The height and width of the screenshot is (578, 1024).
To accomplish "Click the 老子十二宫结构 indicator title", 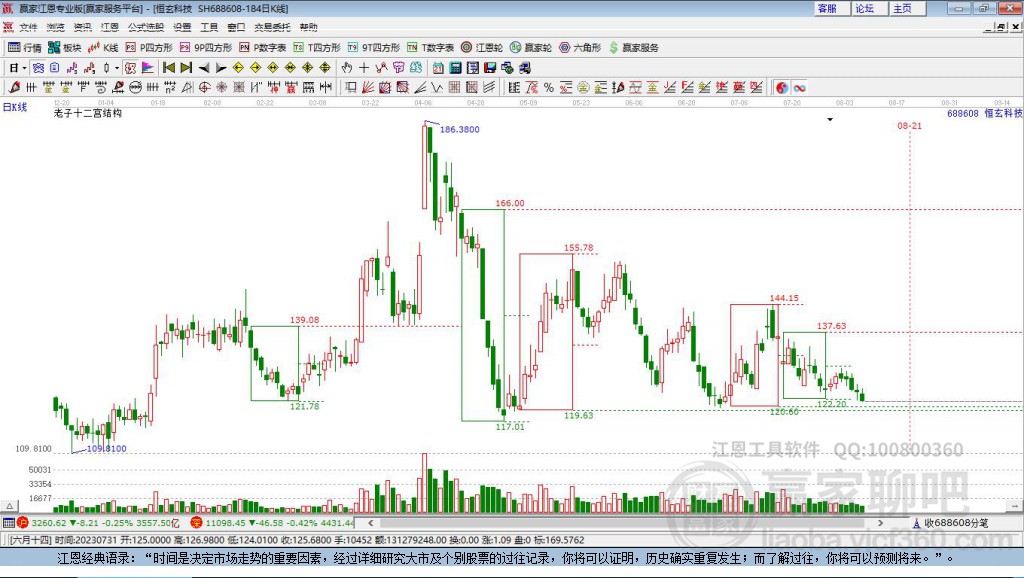I will [x=88, y=113].
